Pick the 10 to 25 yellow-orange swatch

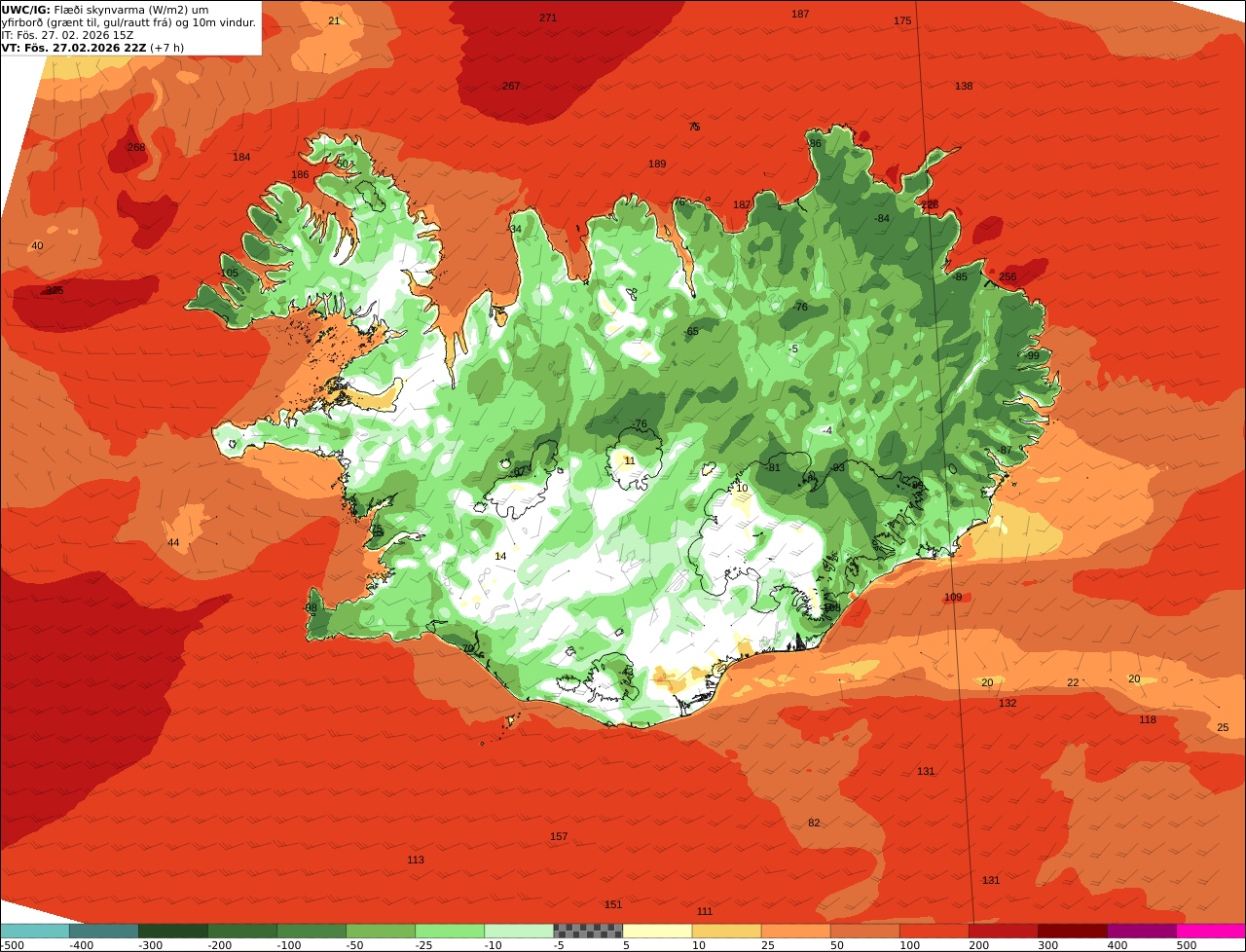tap(726, 931)
